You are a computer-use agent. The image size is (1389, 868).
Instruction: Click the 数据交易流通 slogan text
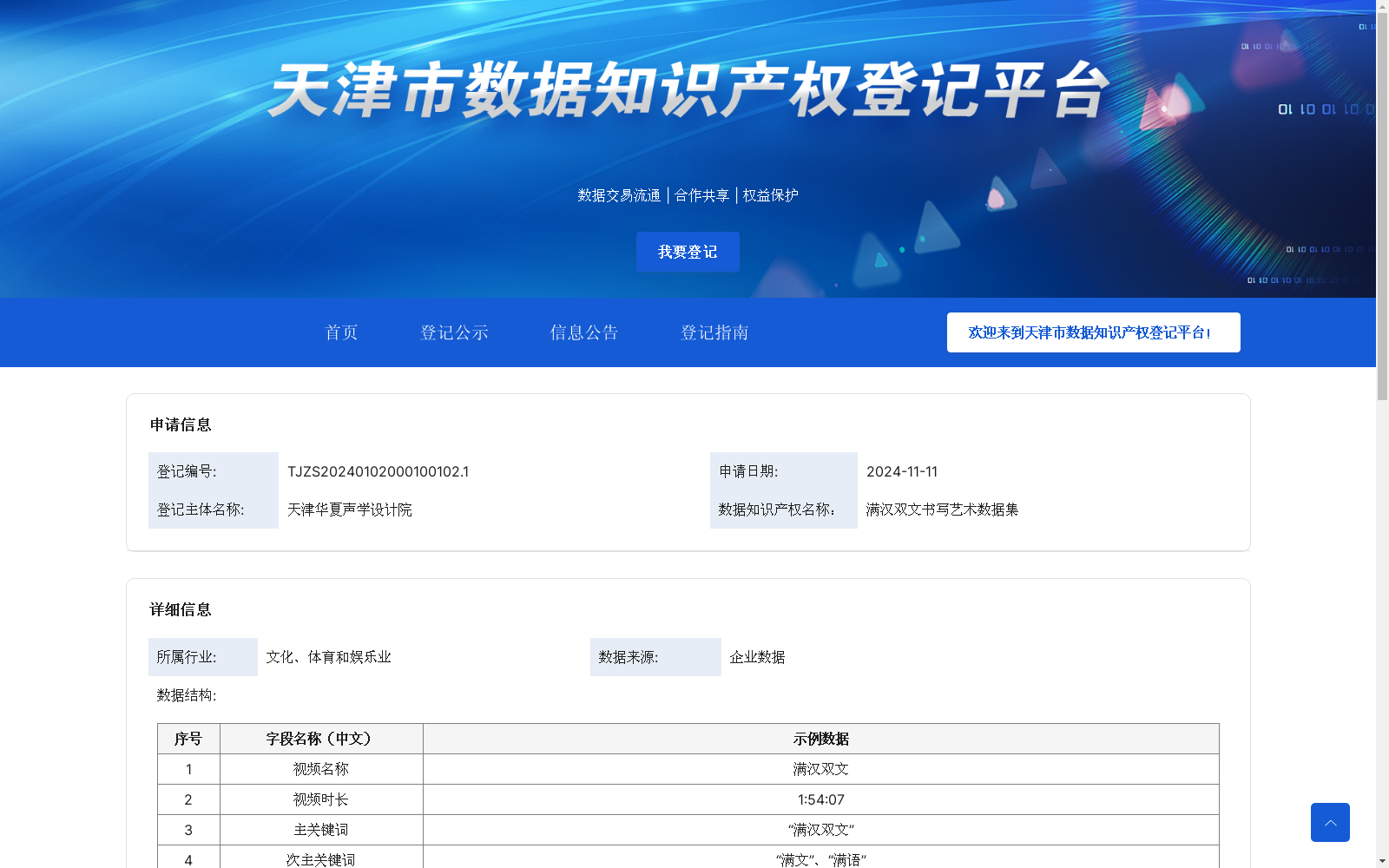(x=619, y=195)
